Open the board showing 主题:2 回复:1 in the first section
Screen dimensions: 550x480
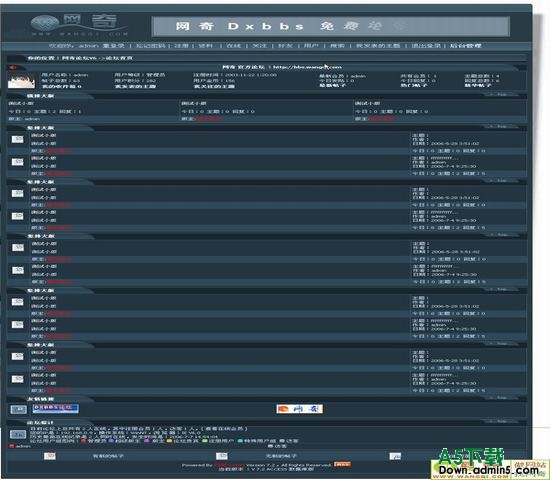point(21,104)
